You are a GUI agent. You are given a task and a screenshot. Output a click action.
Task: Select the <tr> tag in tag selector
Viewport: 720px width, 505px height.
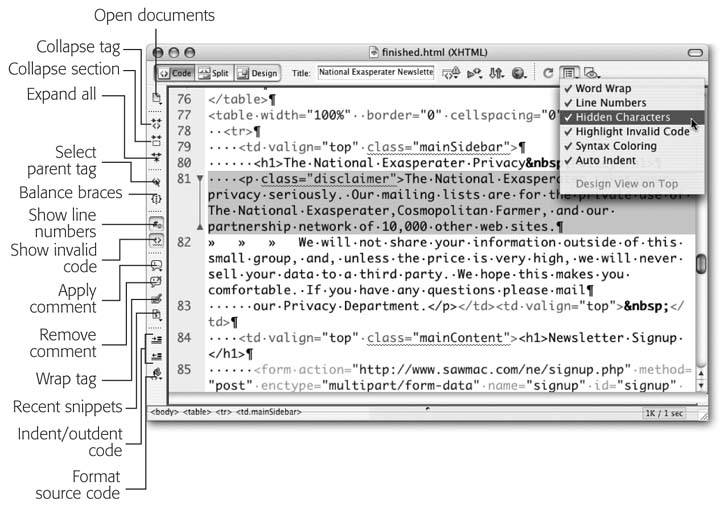pos(224,412)
